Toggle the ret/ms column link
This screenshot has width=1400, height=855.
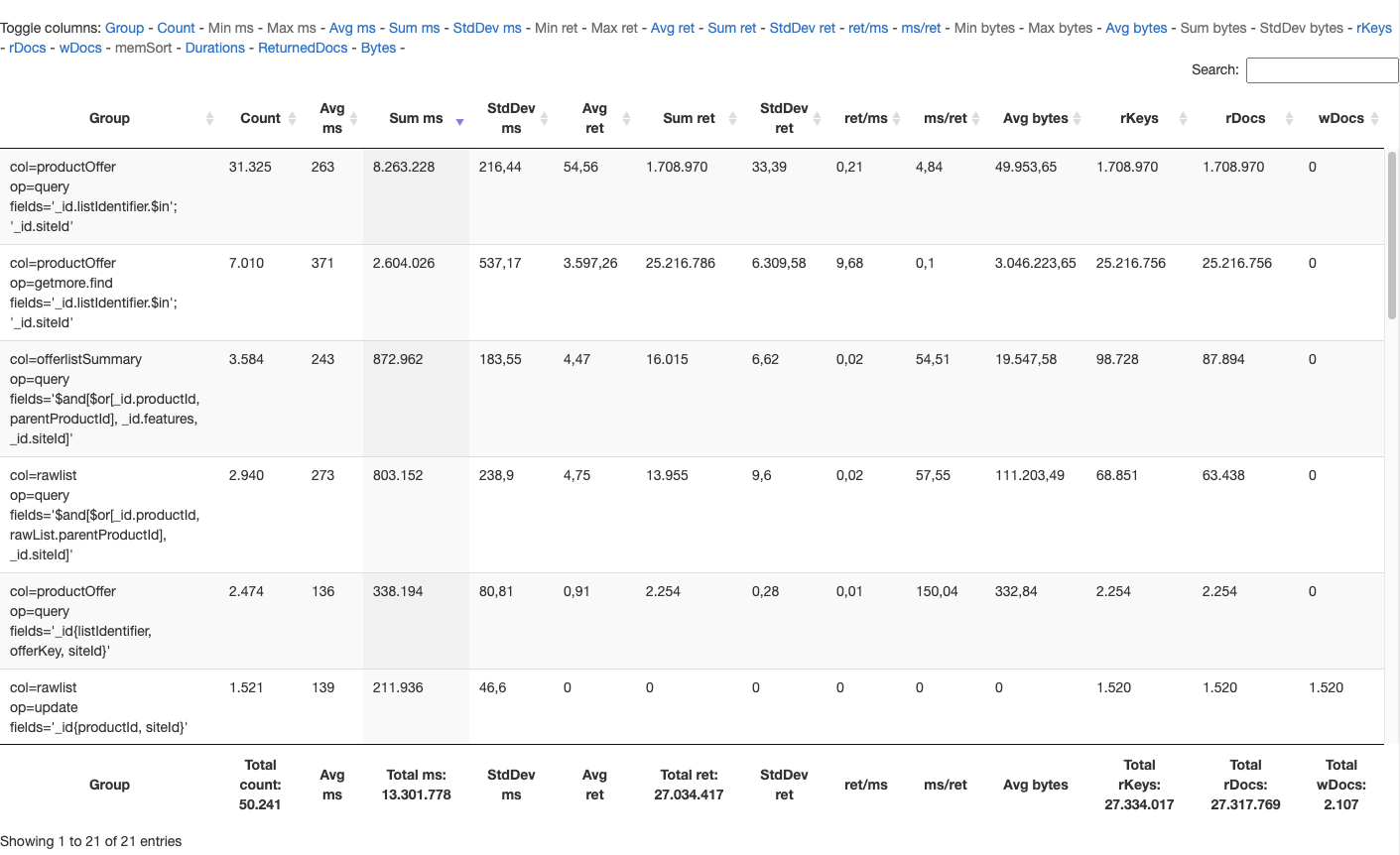tap(868, 28)
